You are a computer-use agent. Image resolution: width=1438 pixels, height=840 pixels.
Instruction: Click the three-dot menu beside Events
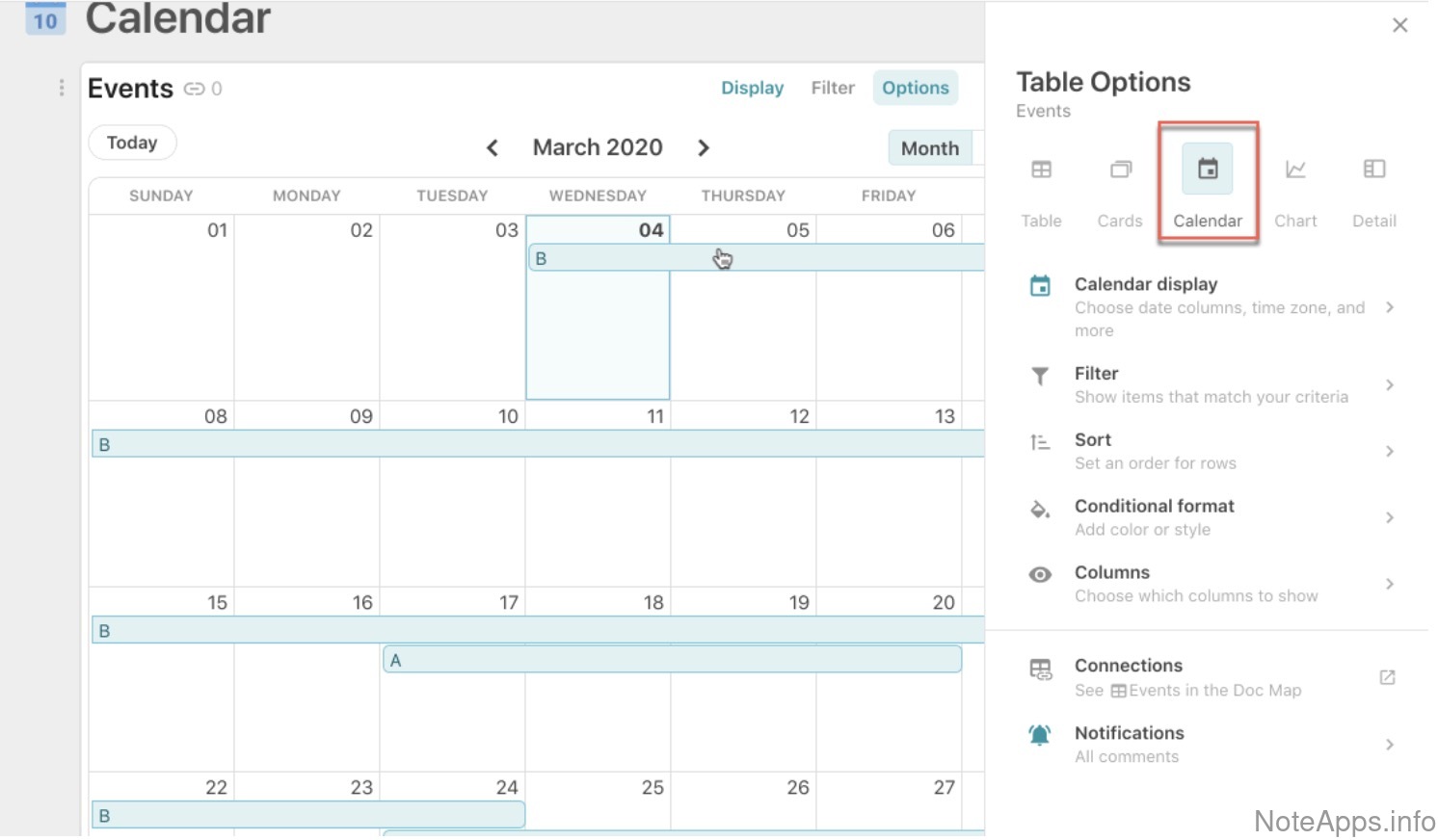(x=62, y=89)
